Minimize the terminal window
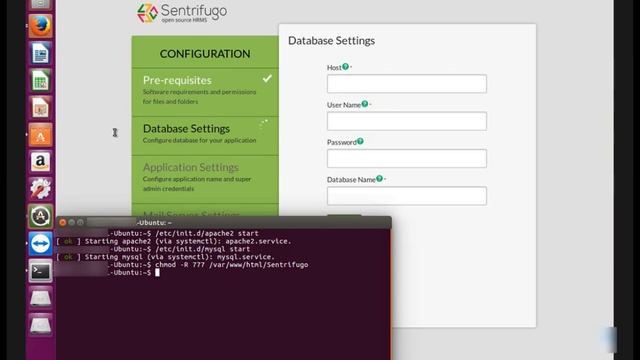This screenshot has width=640, height=360. click(71, 222)
